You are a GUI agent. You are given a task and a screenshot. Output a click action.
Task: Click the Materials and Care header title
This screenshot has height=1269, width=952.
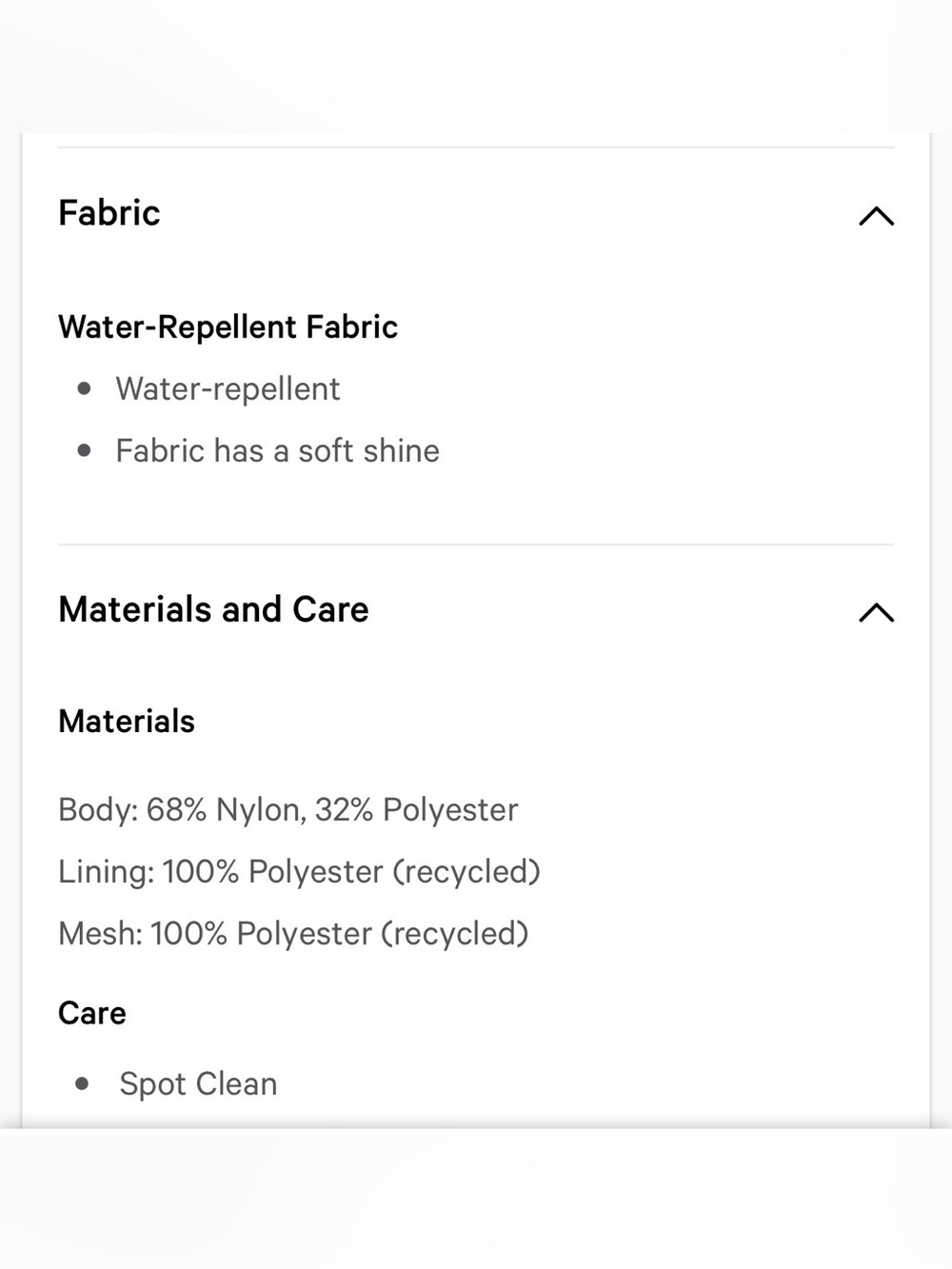pos(213,609)
